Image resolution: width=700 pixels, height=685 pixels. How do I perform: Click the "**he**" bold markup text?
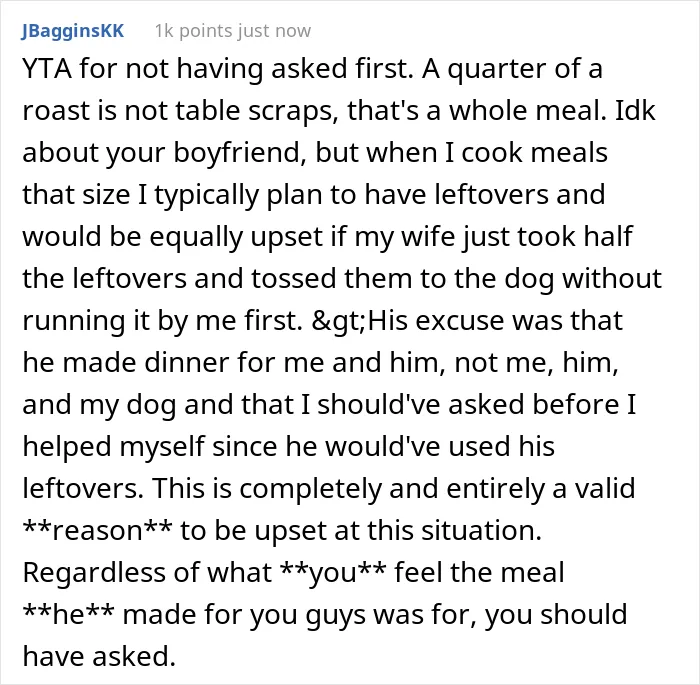pyautogui.click(x=68, y=614)
